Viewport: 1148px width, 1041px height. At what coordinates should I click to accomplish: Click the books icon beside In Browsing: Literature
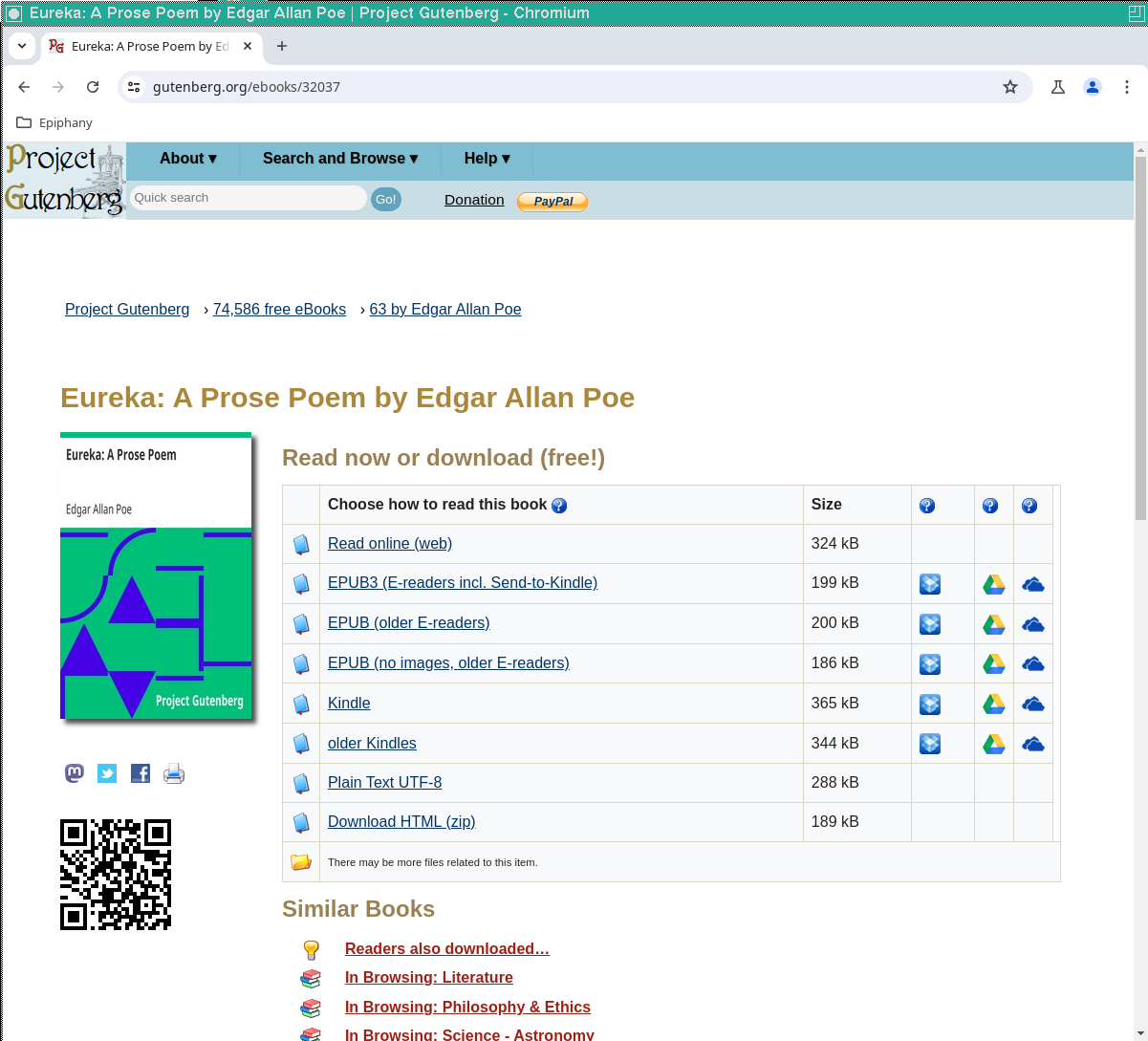click(x=311, y=978)
